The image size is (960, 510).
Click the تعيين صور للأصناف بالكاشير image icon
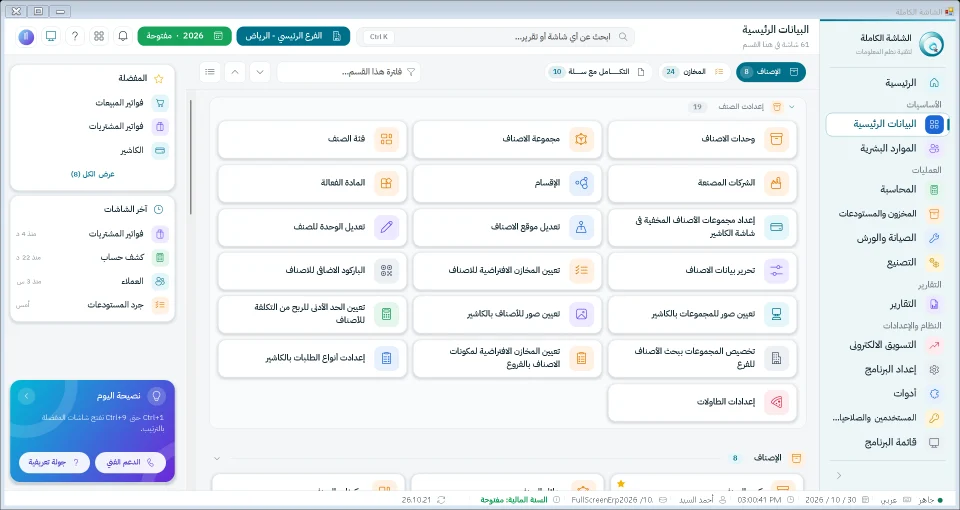click(581, 315)
